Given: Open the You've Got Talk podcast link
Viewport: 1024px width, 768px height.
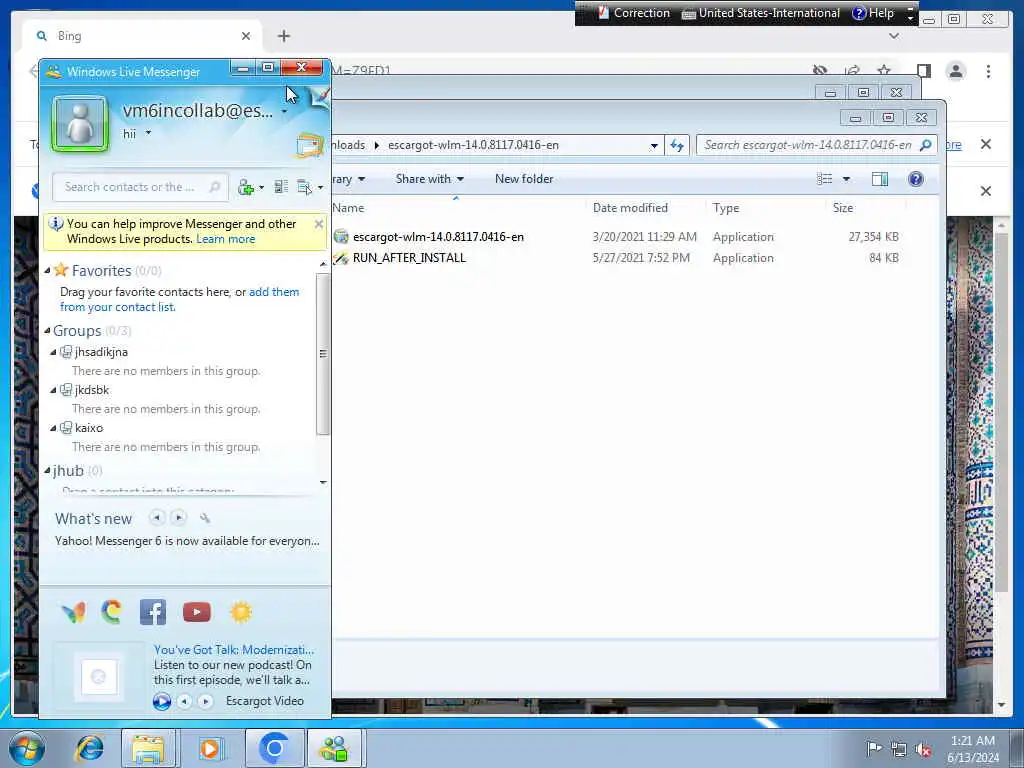Looking at the screenshot, I should click(234, 650).
